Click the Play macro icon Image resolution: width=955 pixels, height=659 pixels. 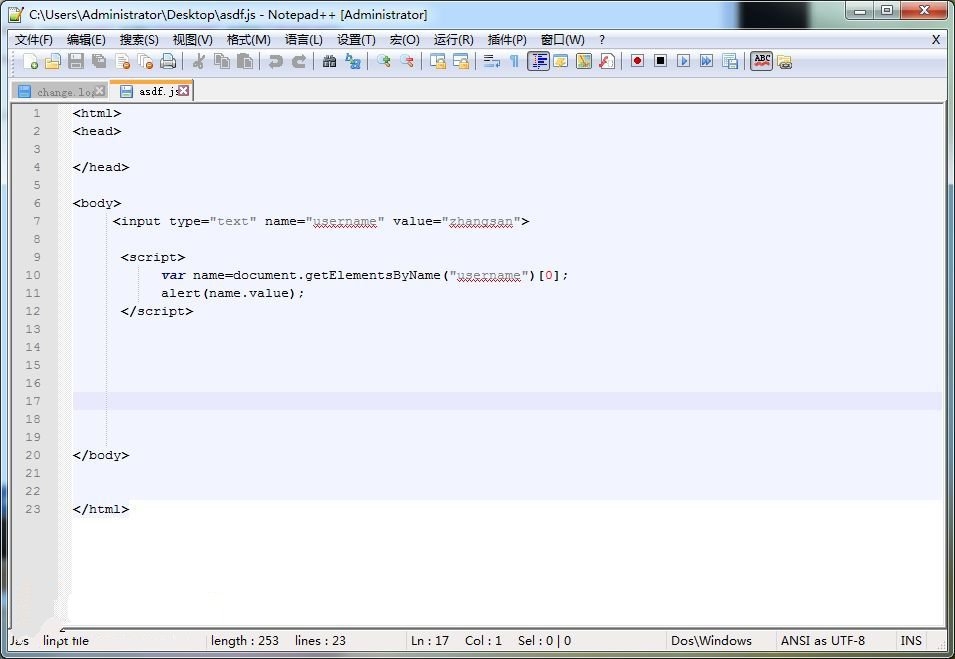click(683, 61)
